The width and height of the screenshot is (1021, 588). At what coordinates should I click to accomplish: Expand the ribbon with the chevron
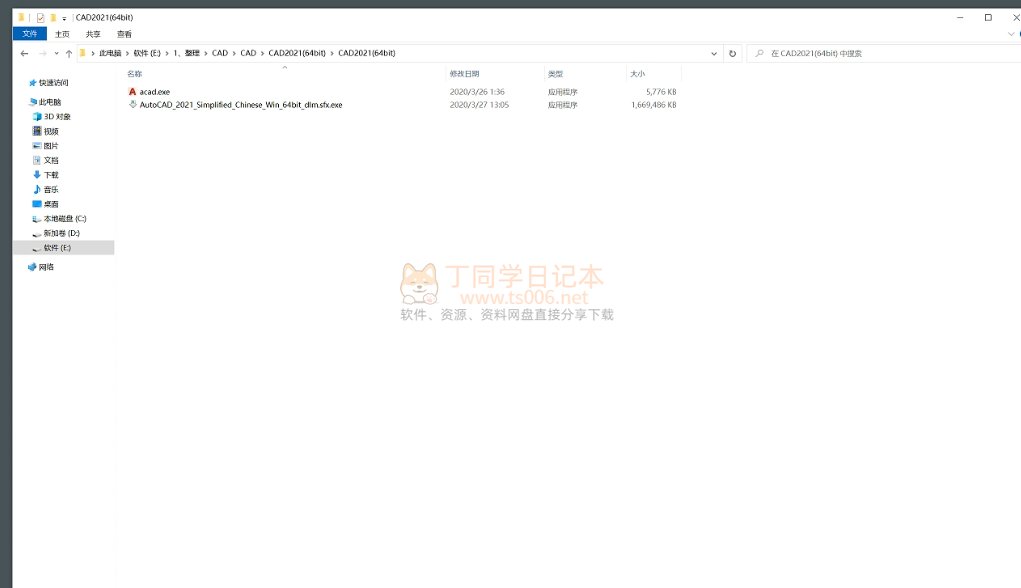1011,34
